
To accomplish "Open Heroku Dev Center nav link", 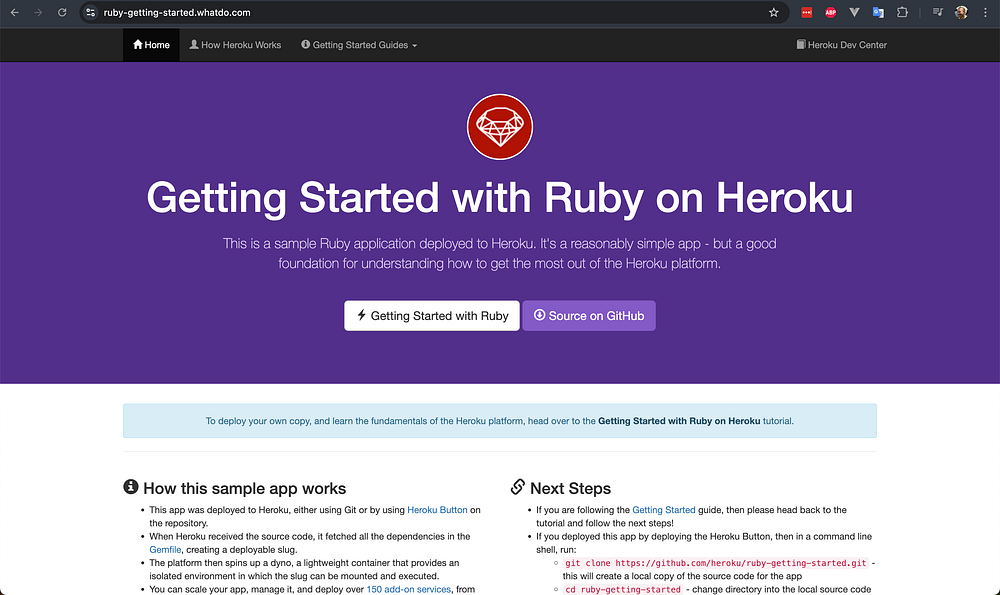I will click(842, 45).
